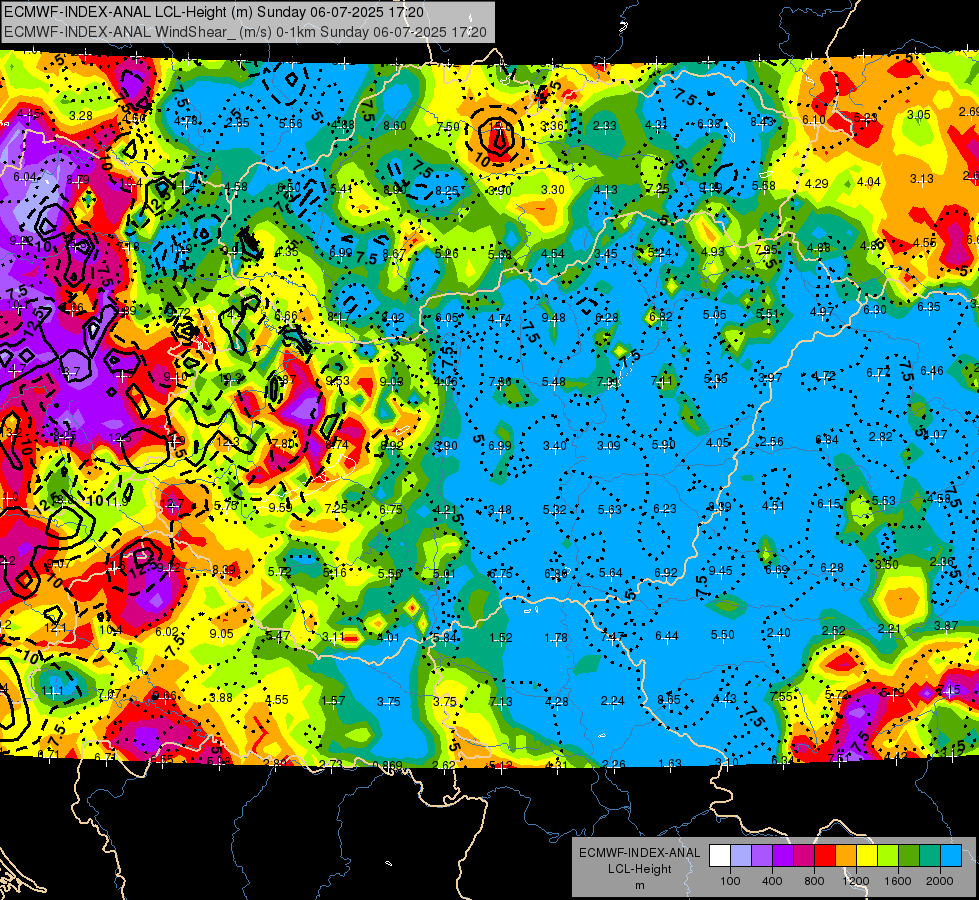Viewport: 979px width, 900px height.
Task: Click the grid value 7.50 on the map
Action: coord(448,127)
